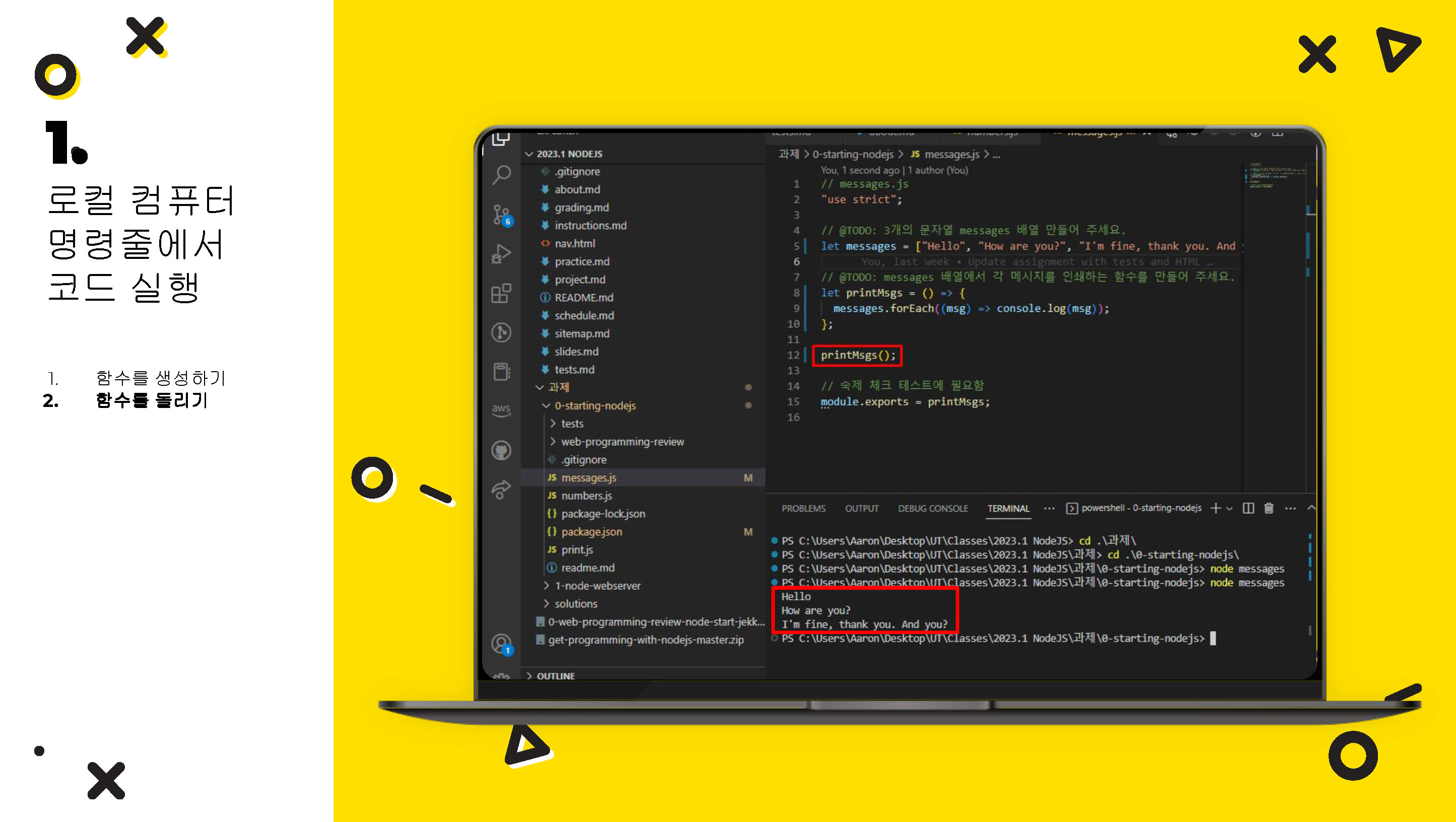Expand the web-programming-review folder
The width and height of the screenshot is (1456, 822).
tap(553, 442)
